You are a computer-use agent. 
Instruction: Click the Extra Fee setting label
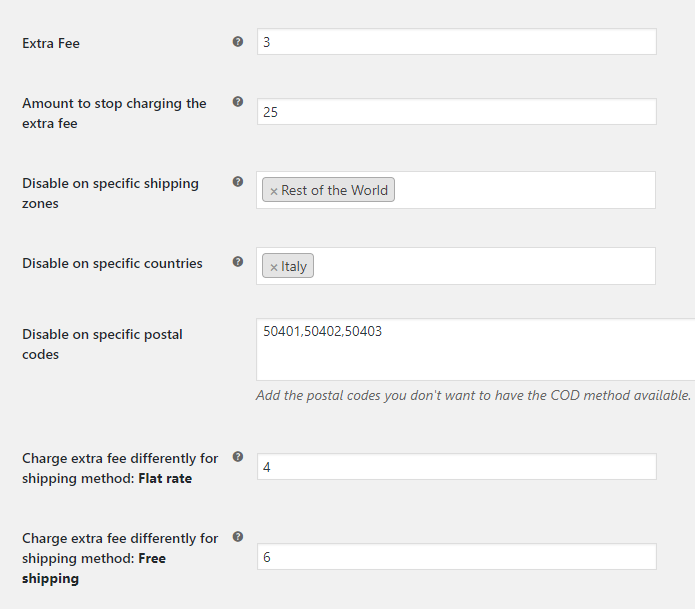pyautogui.click(x=51, y=43)
